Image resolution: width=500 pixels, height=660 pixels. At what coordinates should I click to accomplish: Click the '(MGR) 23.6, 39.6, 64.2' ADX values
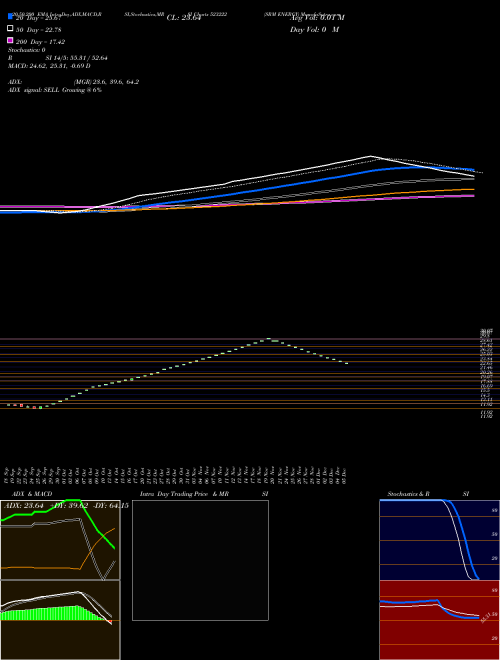[106, 82]
